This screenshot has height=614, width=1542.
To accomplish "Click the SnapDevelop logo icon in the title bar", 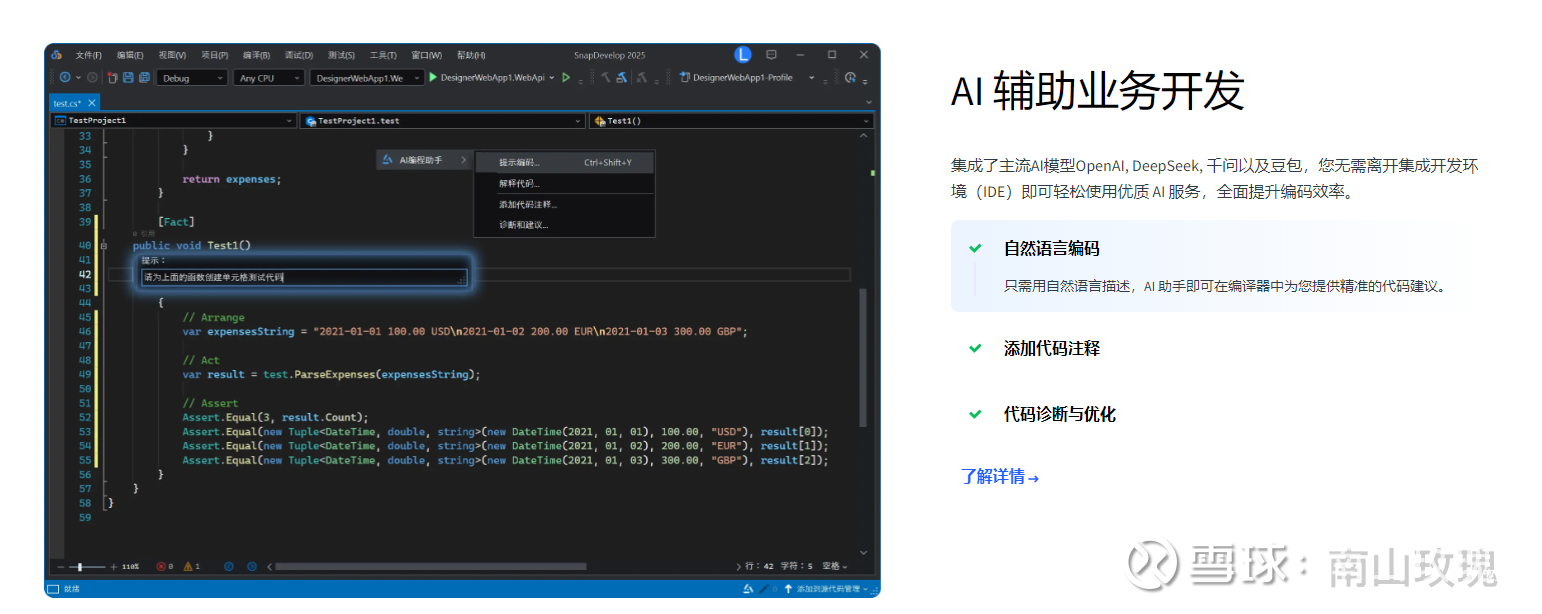I will pos(57,54).
